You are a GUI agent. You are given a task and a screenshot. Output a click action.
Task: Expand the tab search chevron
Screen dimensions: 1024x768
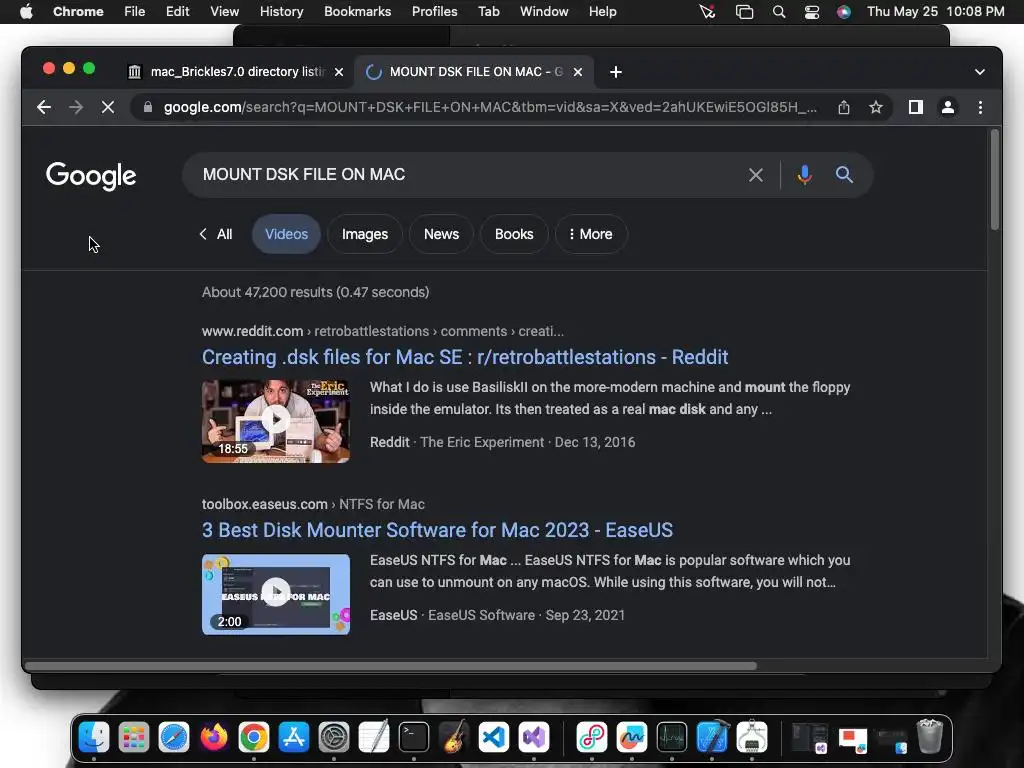pyautogui.click(x=980, y=72)
